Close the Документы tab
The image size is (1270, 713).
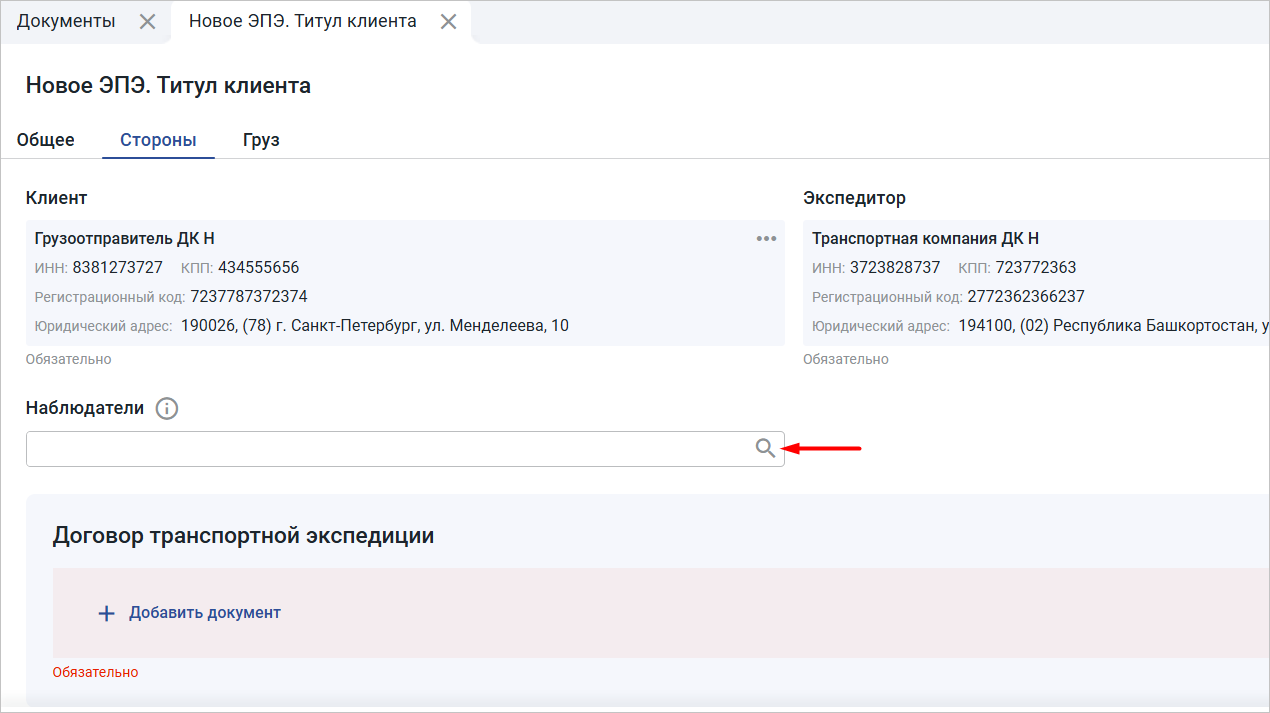pos(147,22)
